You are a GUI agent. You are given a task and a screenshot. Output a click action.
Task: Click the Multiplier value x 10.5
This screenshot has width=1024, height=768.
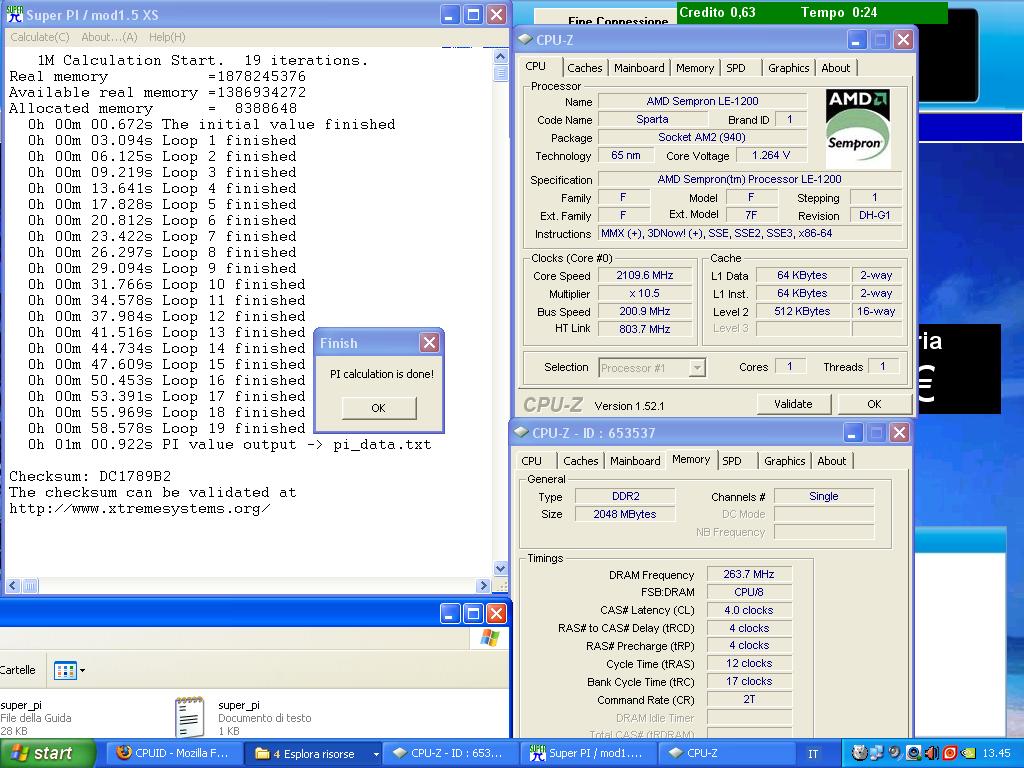click(x=645, y=293)
